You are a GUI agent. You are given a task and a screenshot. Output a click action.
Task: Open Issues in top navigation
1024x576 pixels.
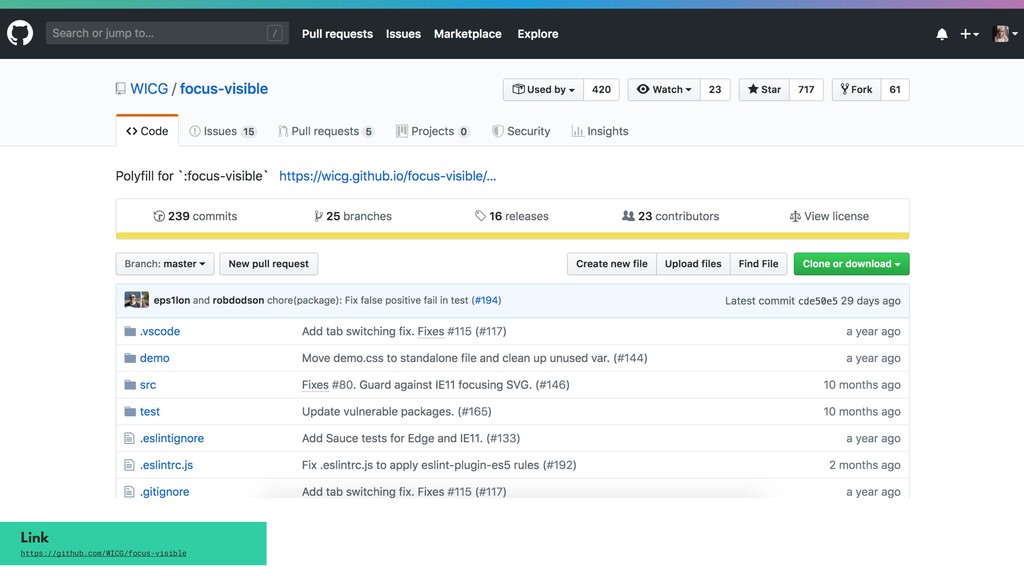click(x=403, y=34)
